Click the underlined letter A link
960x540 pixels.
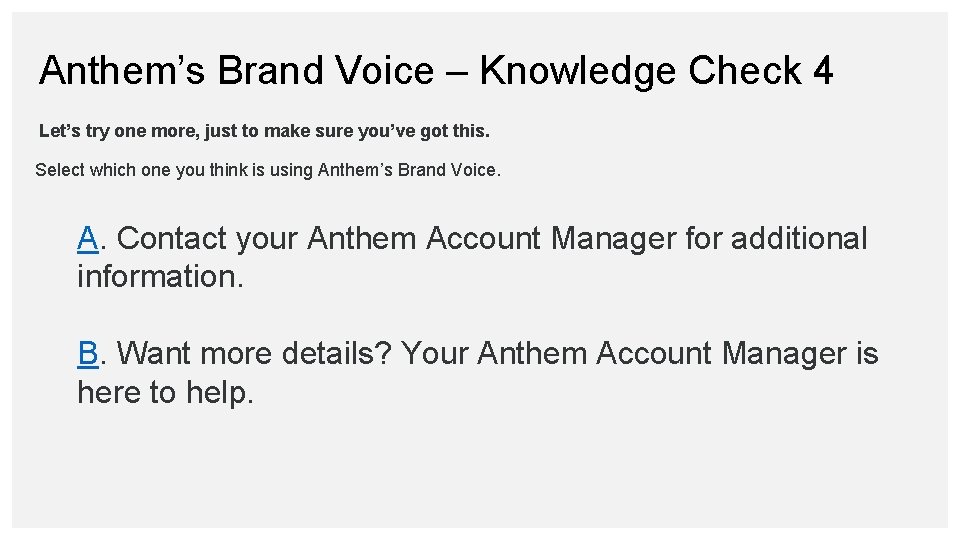(x=88, y=239)
